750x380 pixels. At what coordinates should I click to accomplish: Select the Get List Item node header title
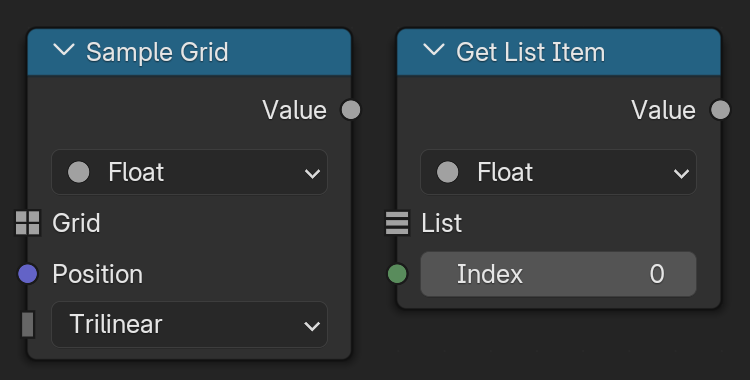(x=530, y=52)
